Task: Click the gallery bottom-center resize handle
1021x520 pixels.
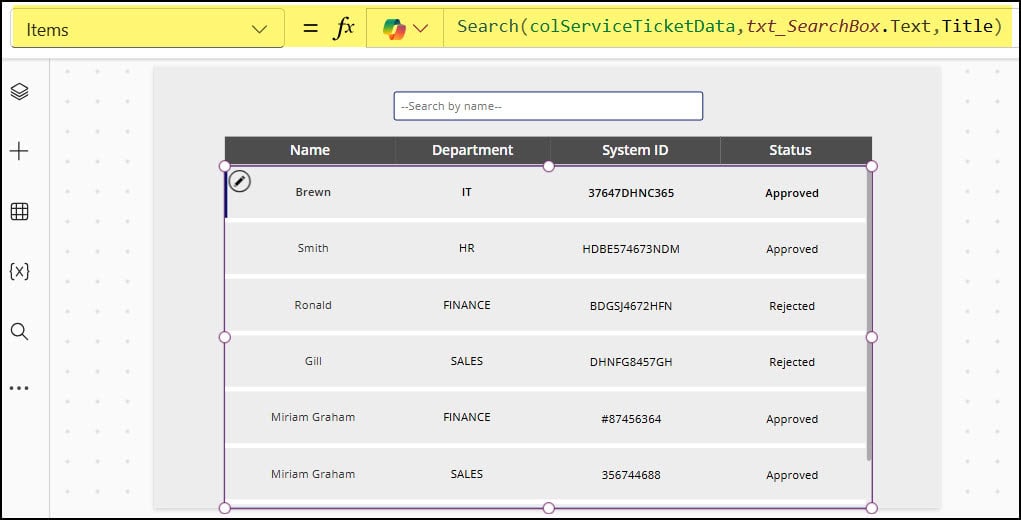Action: (548, 508)
